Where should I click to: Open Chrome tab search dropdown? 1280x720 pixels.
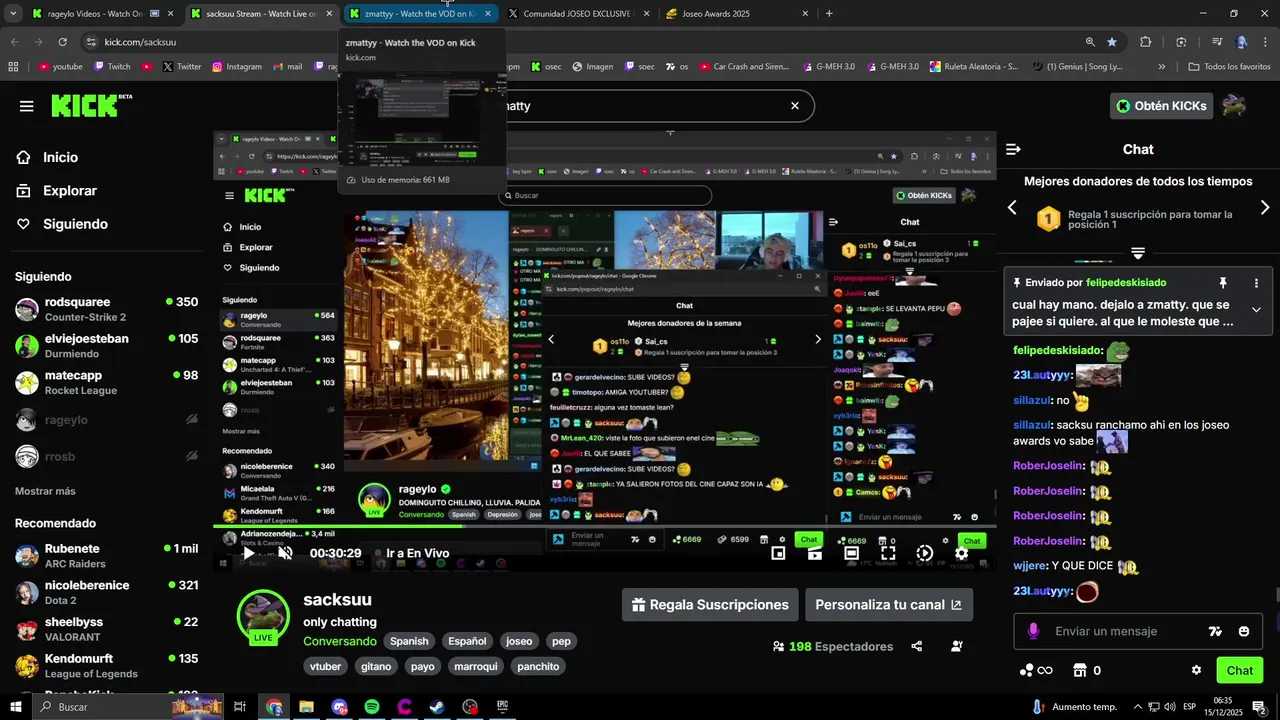(x=13, y=14)
